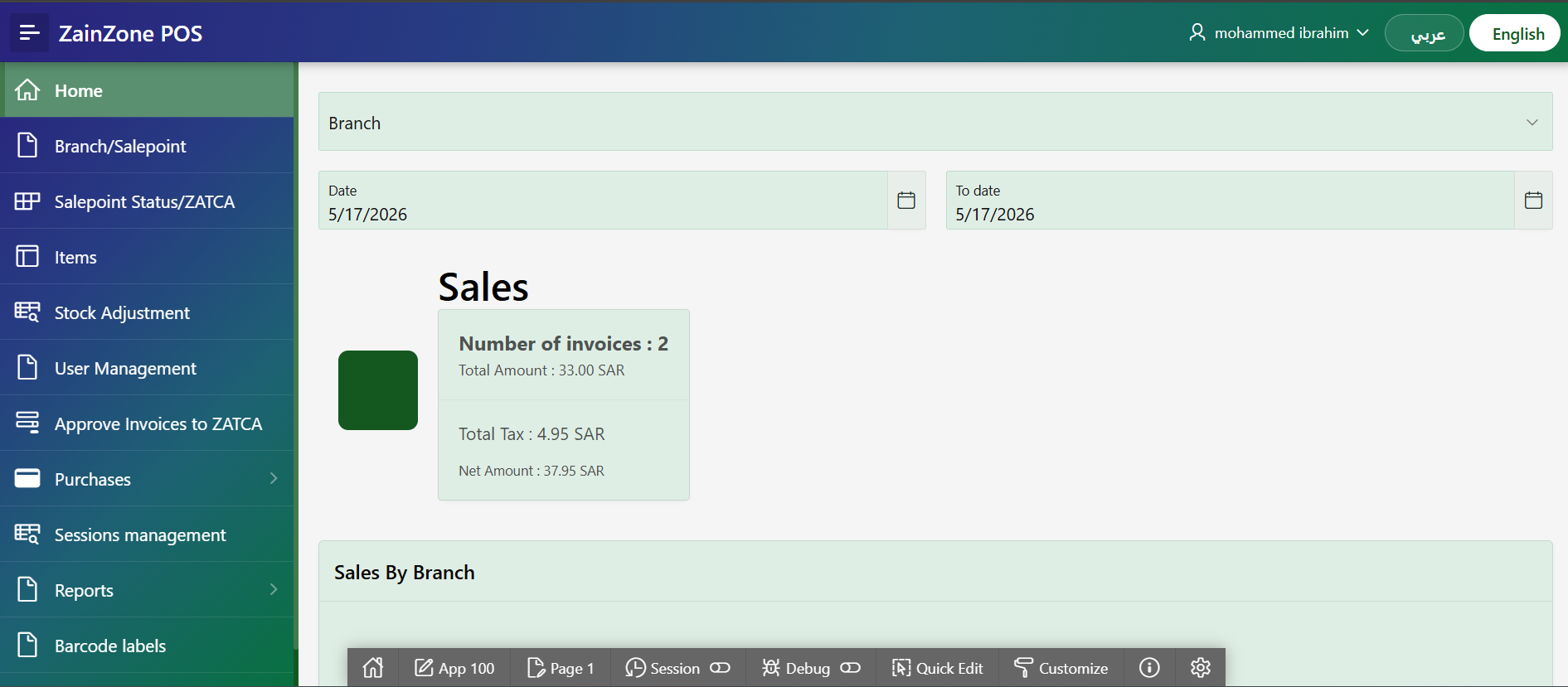This screenshot has height=687, width=1568.
Task: Open calendar picker for Date
Action: click(906, 201)
